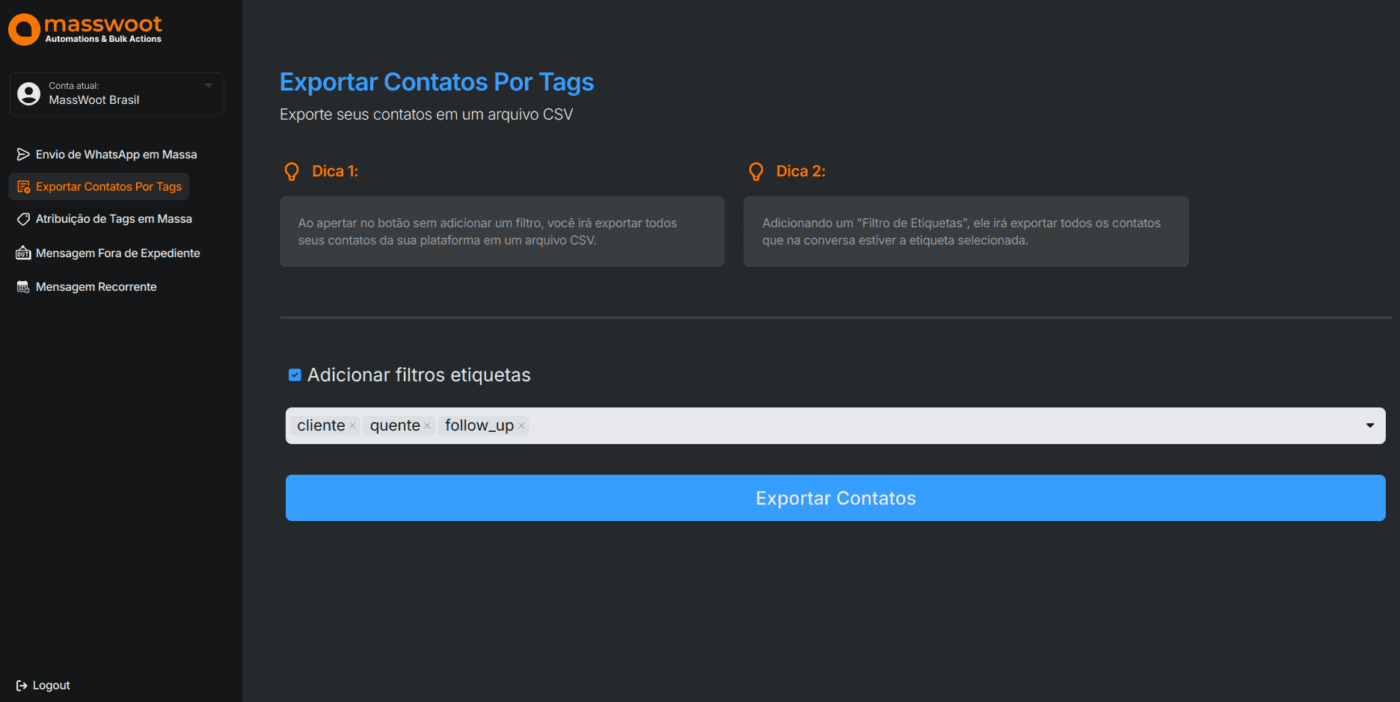1400x702 pixels.
Task: Remove the cliente tag chip
Action: 353,426
